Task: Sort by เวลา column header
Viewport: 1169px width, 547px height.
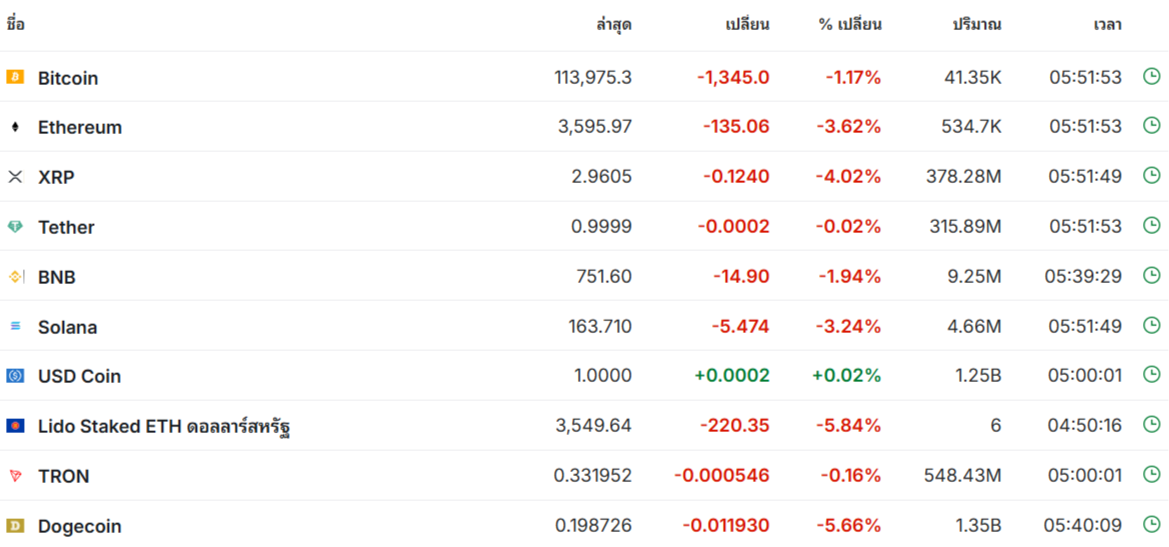Action: coord(1107,25)
